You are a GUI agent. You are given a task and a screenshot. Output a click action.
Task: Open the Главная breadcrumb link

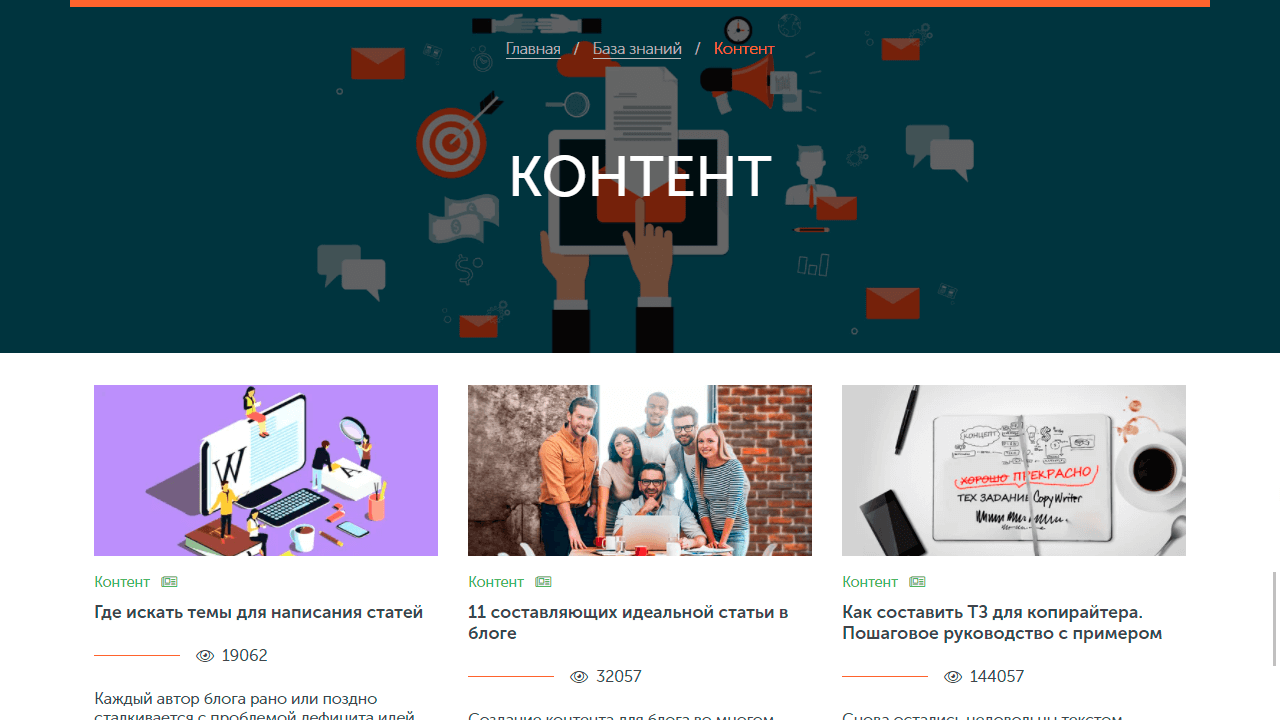click(533, 48)
